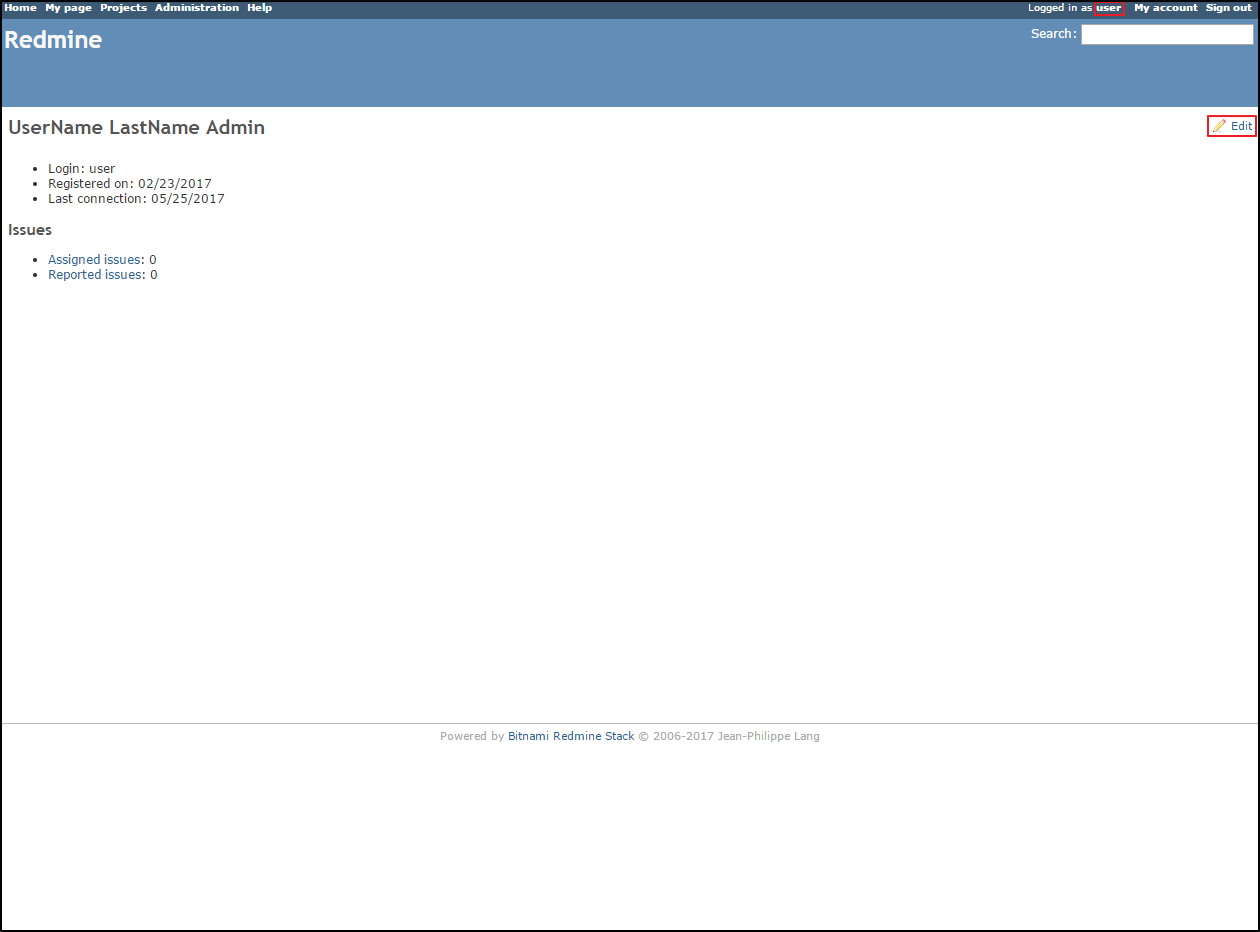
Task: Click the Redmine header title
Action: pyautogui.click(x=53, y=40)
